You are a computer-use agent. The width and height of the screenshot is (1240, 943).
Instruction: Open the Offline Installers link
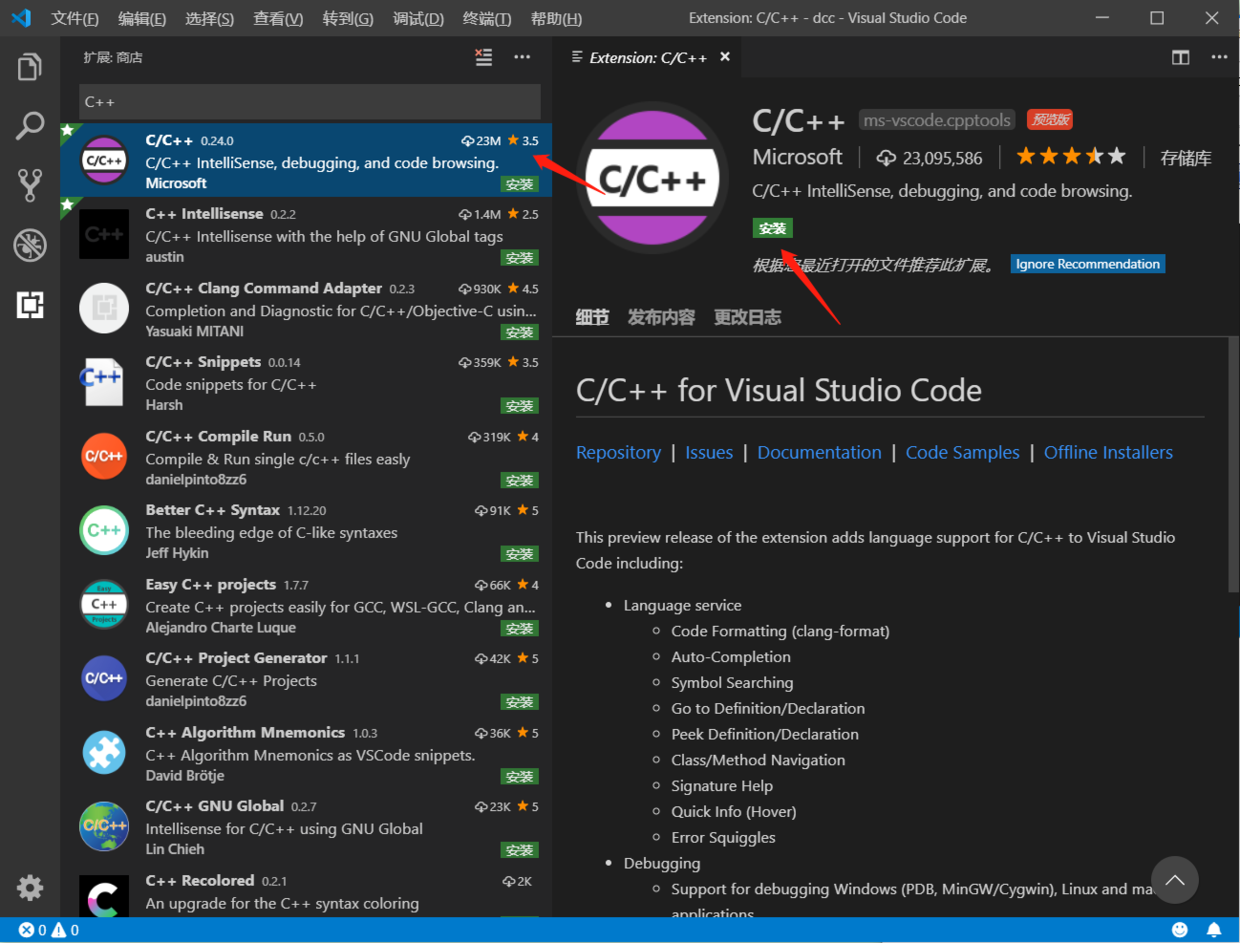[x=1108, y=452]
